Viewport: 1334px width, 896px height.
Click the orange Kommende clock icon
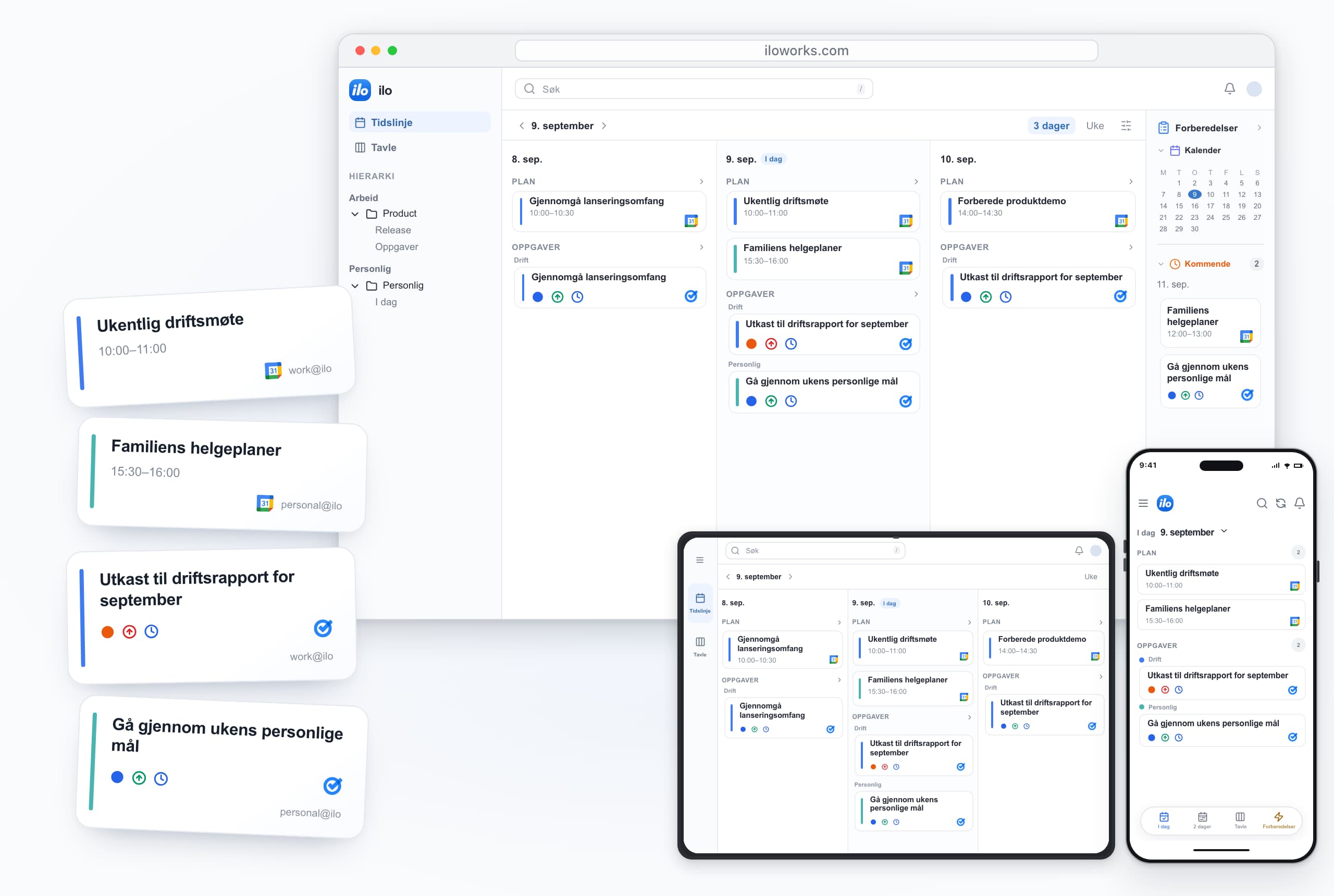pos(1175,264)
